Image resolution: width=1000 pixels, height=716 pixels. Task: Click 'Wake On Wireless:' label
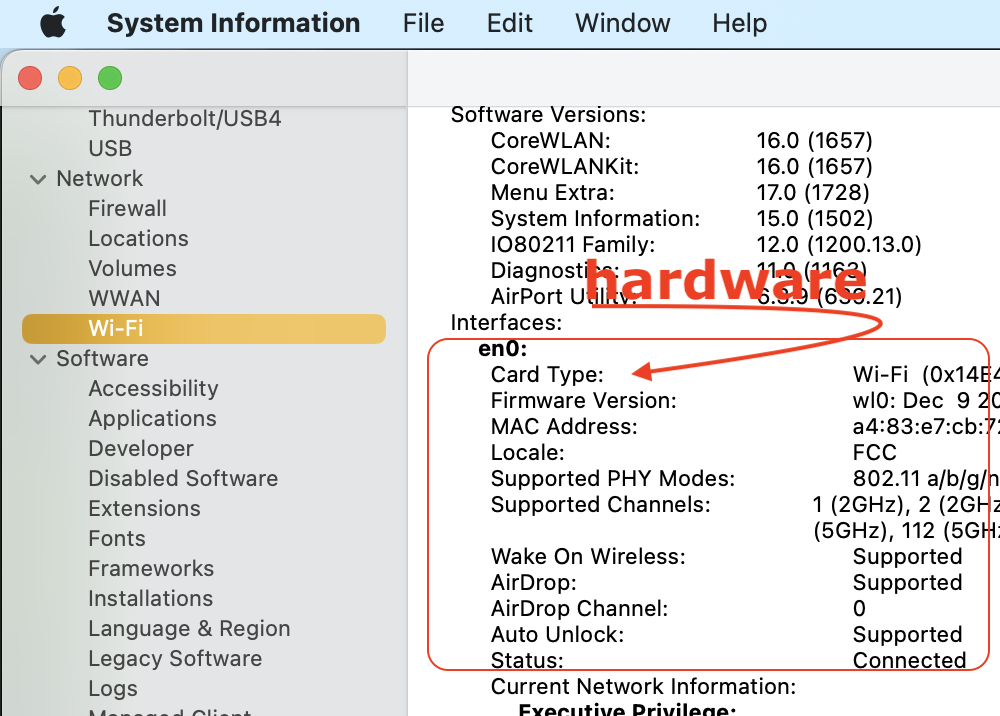point(588,557)
